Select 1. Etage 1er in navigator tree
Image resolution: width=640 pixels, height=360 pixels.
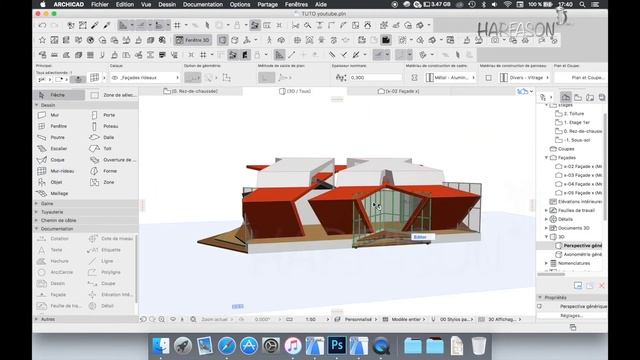point(576,122)
